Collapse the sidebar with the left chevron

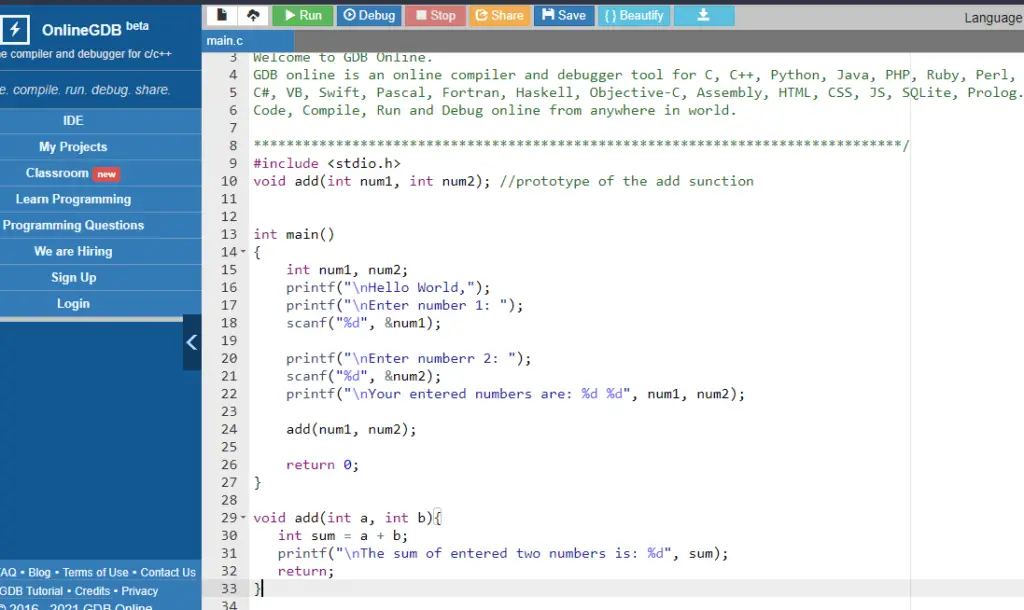(192, 342)
